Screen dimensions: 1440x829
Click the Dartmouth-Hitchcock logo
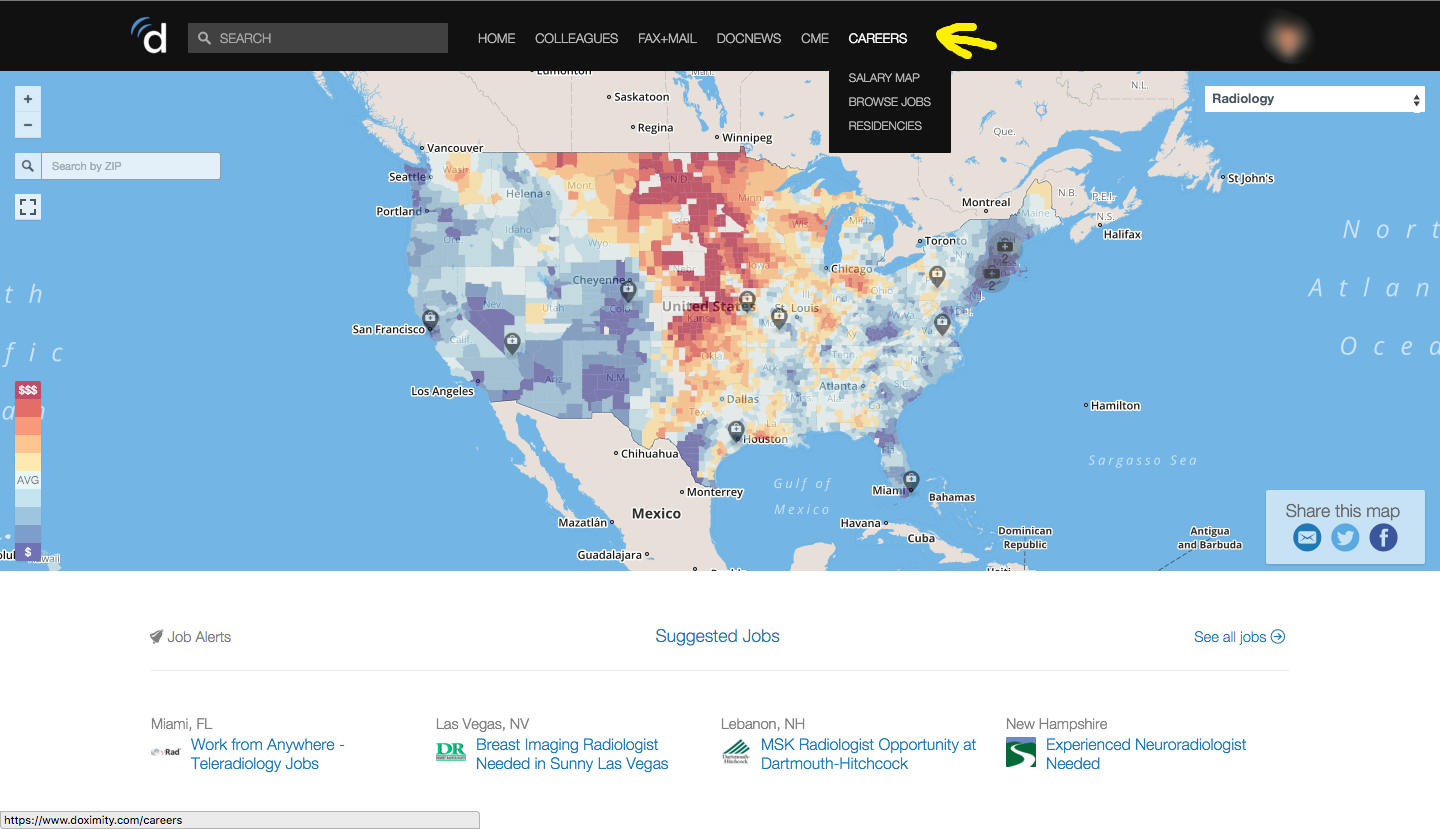(736, 753)
